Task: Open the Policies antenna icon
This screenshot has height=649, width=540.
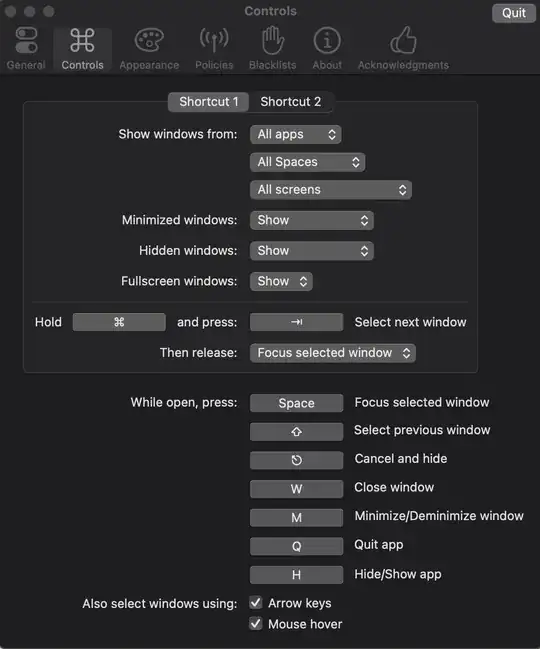Action: 214,41
